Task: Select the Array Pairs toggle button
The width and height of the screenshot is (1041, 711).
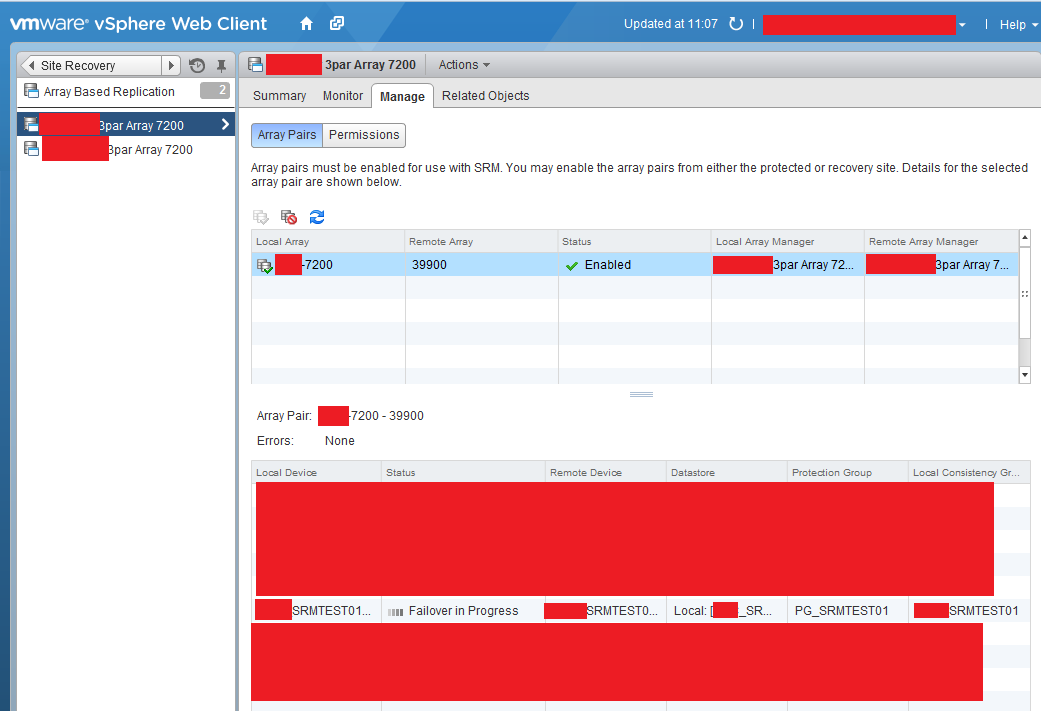Action: pos(287,135)
